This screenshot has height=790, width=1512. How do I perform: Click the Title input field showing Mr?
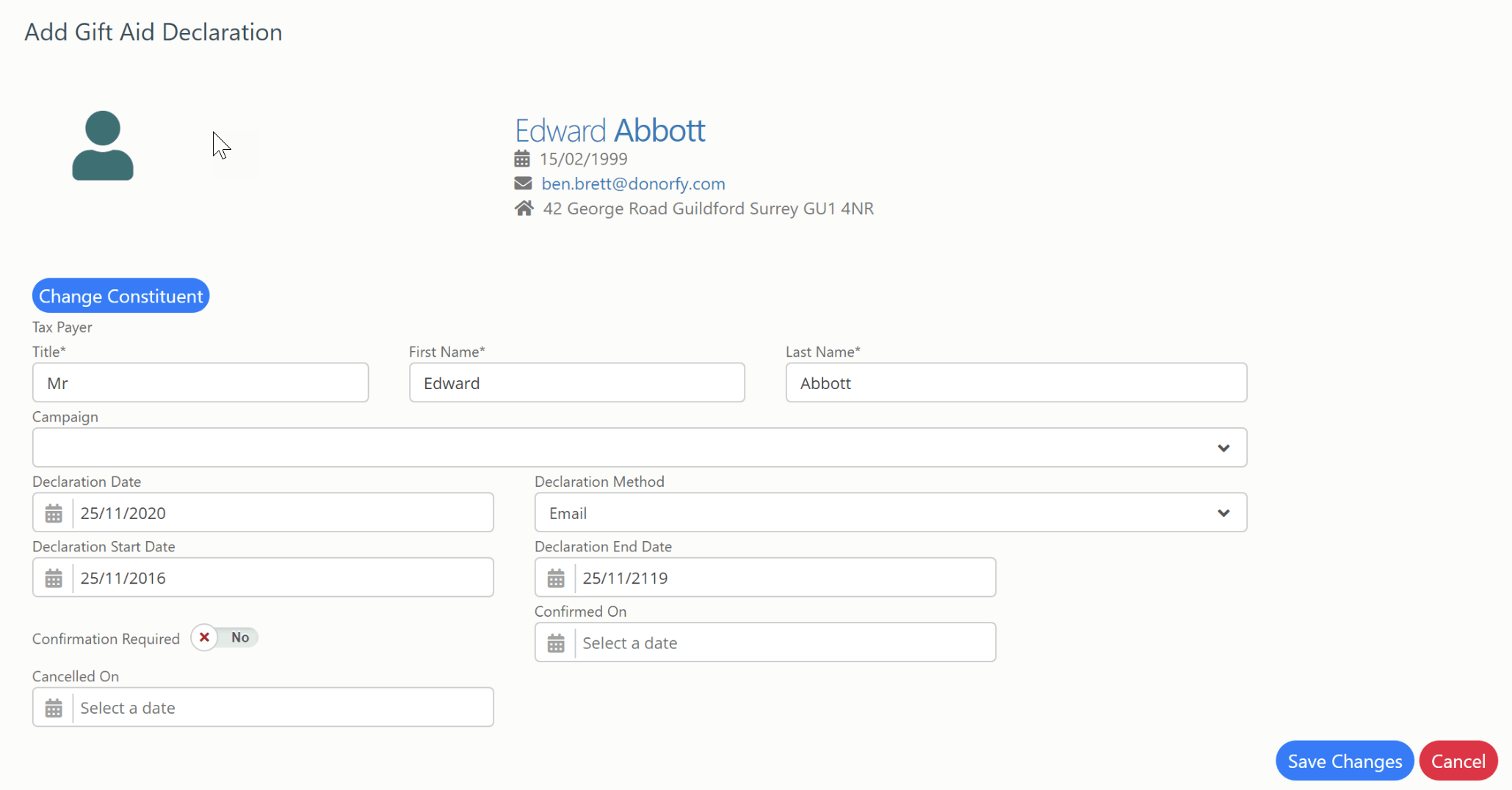200,383
